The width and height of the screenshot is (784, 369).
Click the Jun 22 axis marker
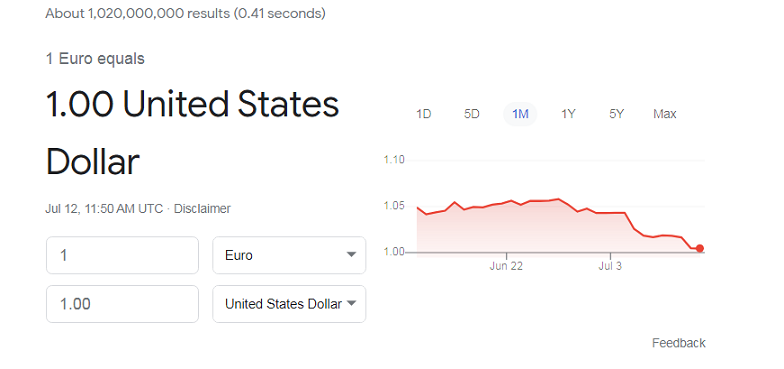506,266
